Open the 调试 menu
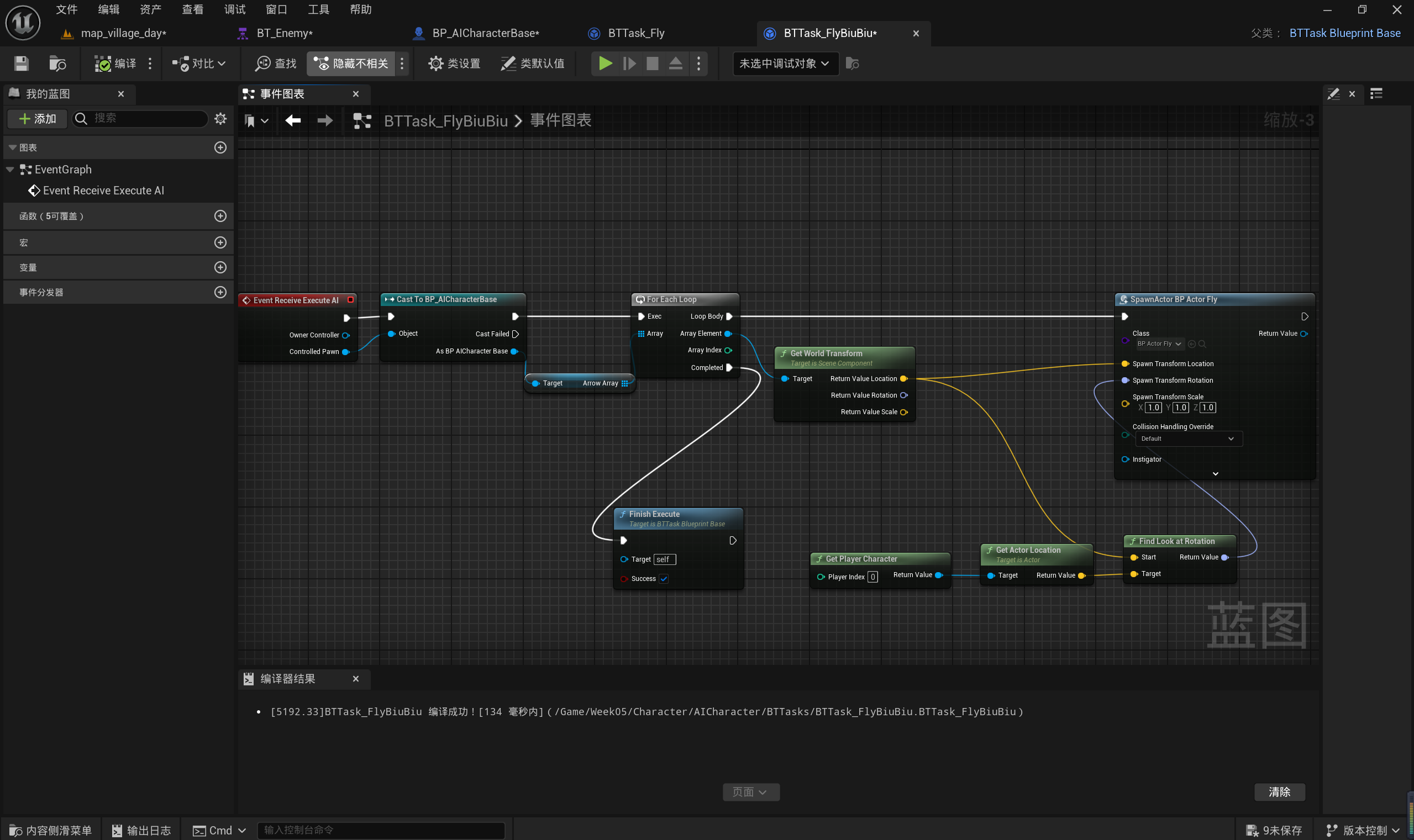 tap(234, 9)
